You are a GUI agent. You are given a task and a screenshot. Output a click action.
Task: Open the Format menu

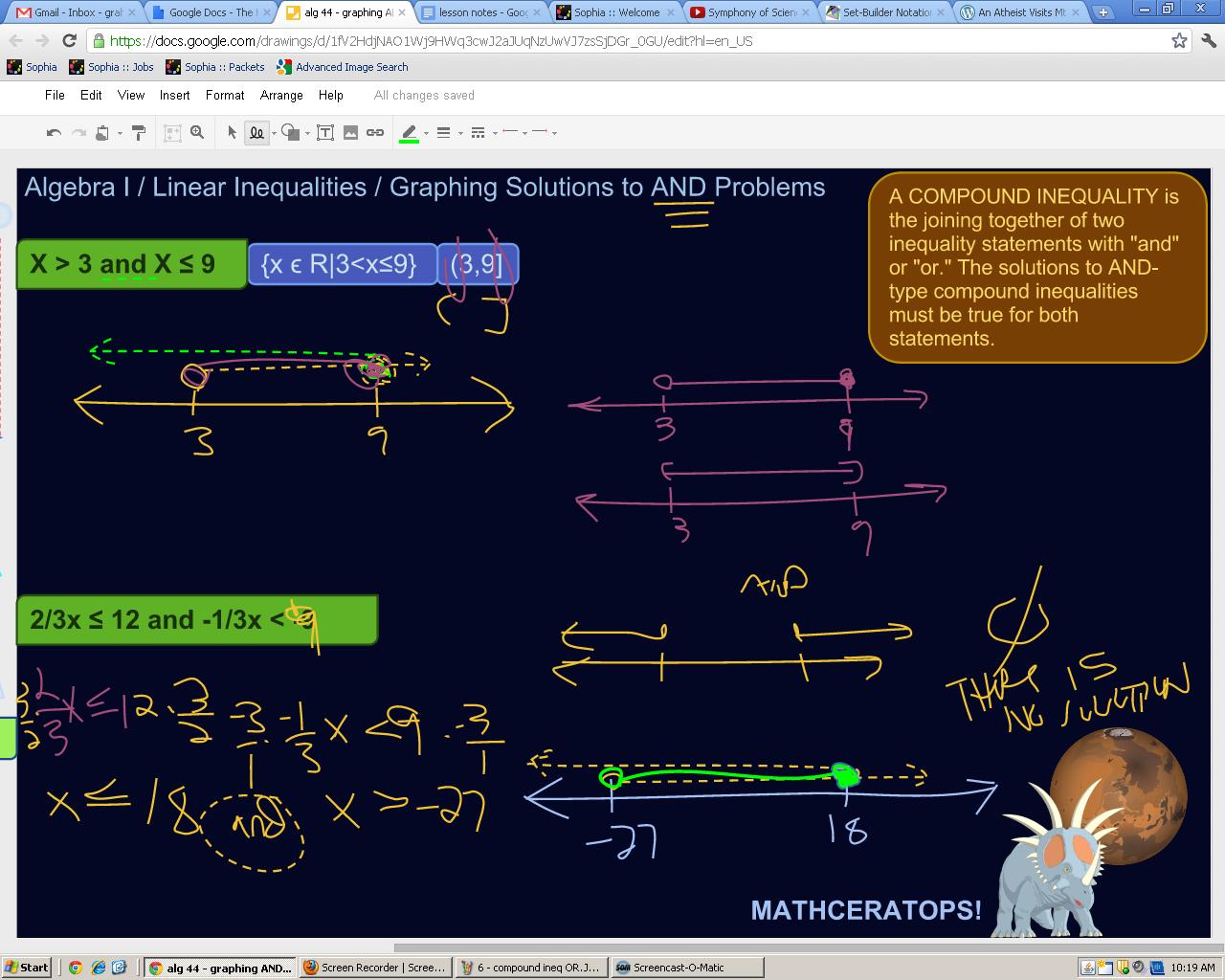[225, 95]
